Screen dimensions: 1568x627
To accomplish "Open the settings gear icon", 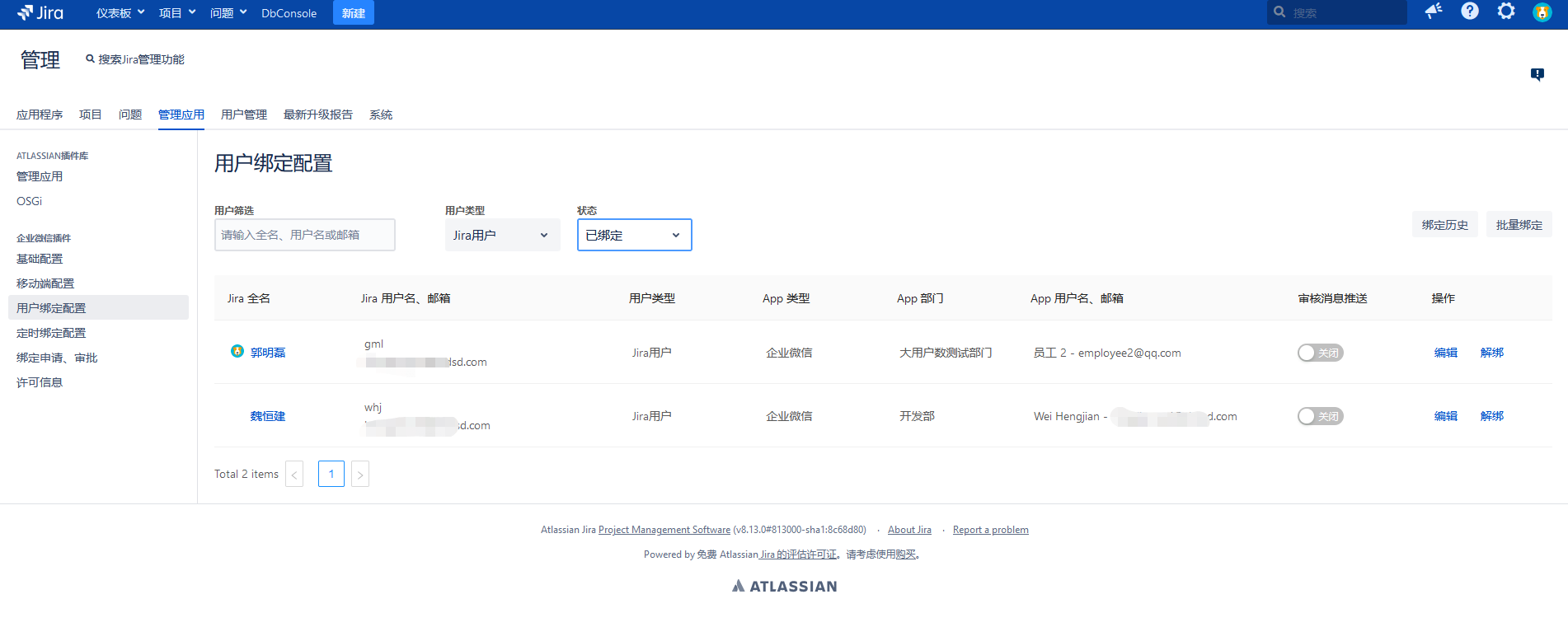I will pyautogui.click(x=1506, y=11).
